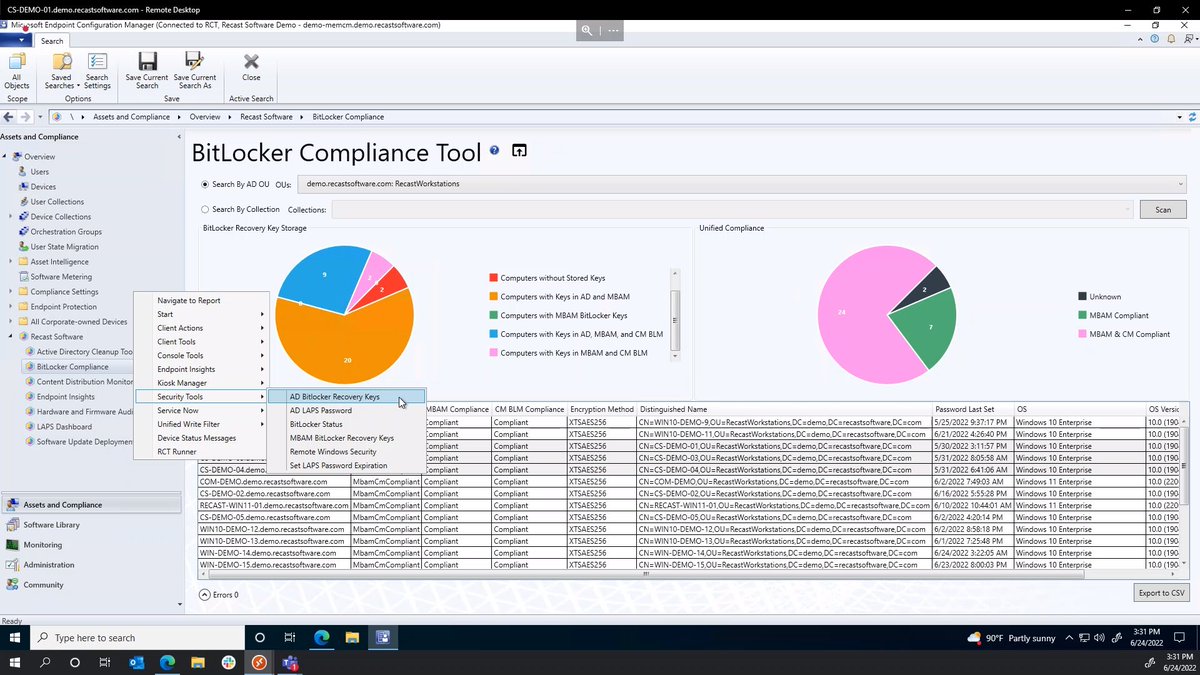This screenshot has width=1200, height=675.
Task: Click the pop-out window icon beside the title
Action: point(520,151)
